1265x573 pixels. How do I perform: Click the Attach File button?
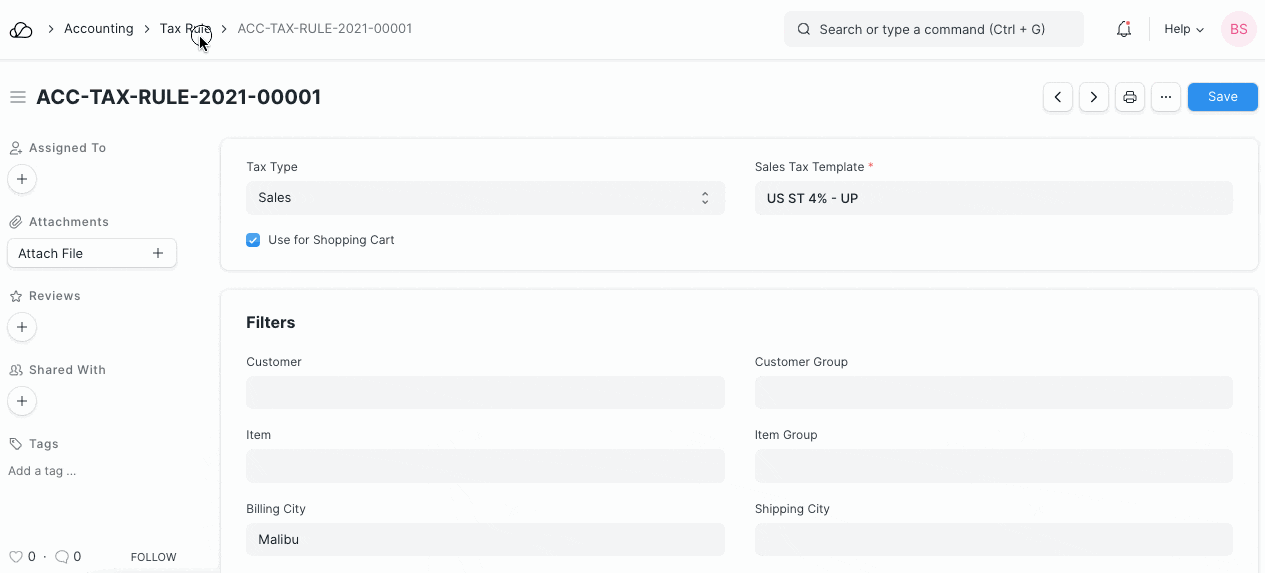pyautogui.click(x=91, y=253)
